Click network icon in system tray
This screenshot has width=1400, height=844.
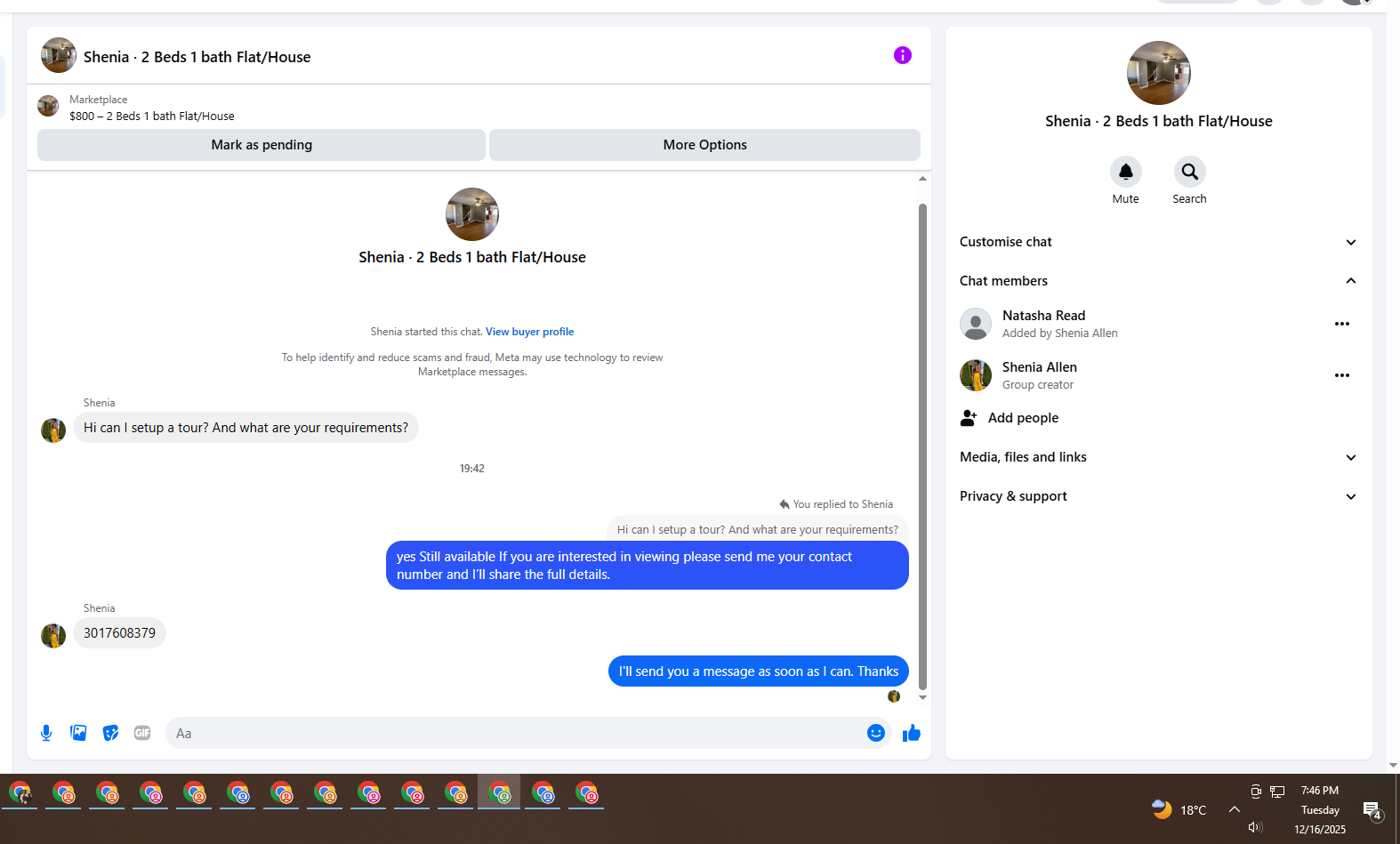tap(1277, 792)
